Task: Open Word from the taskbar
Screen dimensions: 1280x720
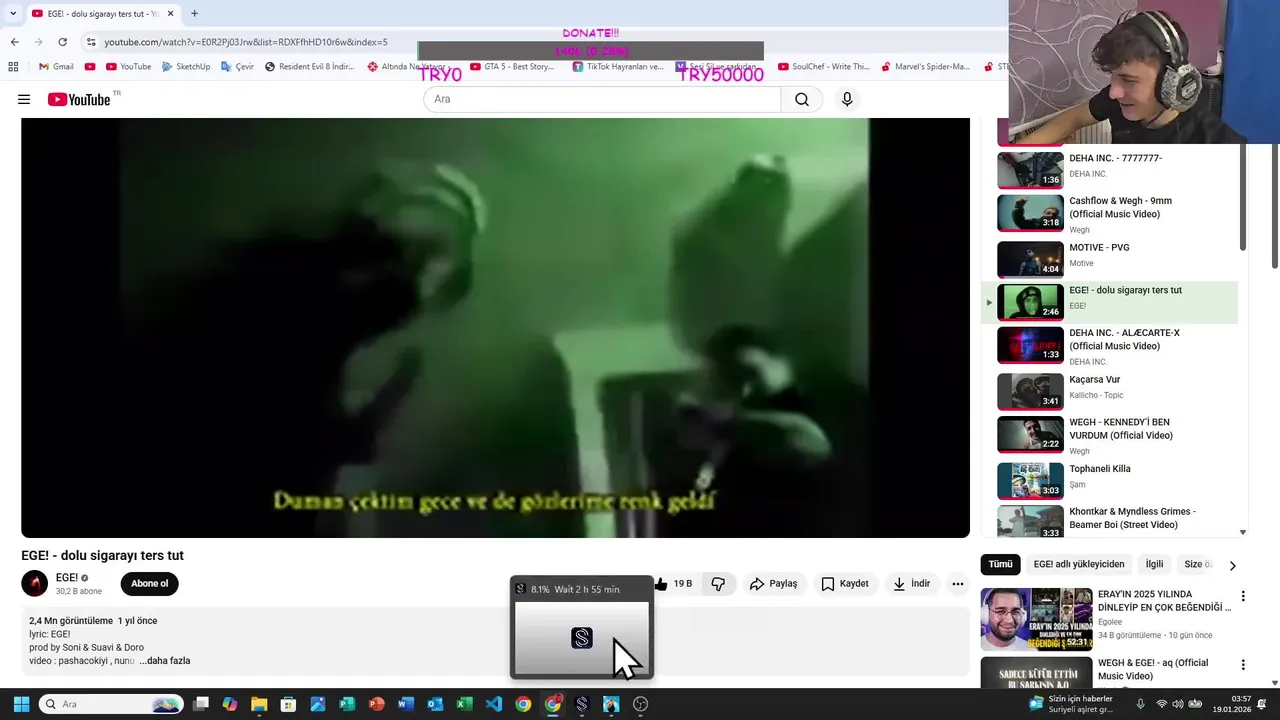Action: tap(405, 704)
